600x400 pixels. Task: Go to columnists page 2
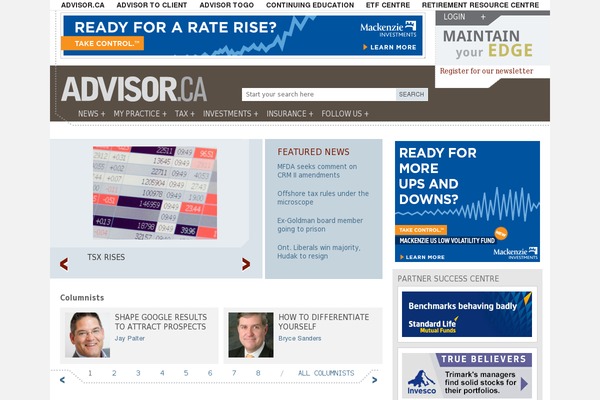pos(114,373)
